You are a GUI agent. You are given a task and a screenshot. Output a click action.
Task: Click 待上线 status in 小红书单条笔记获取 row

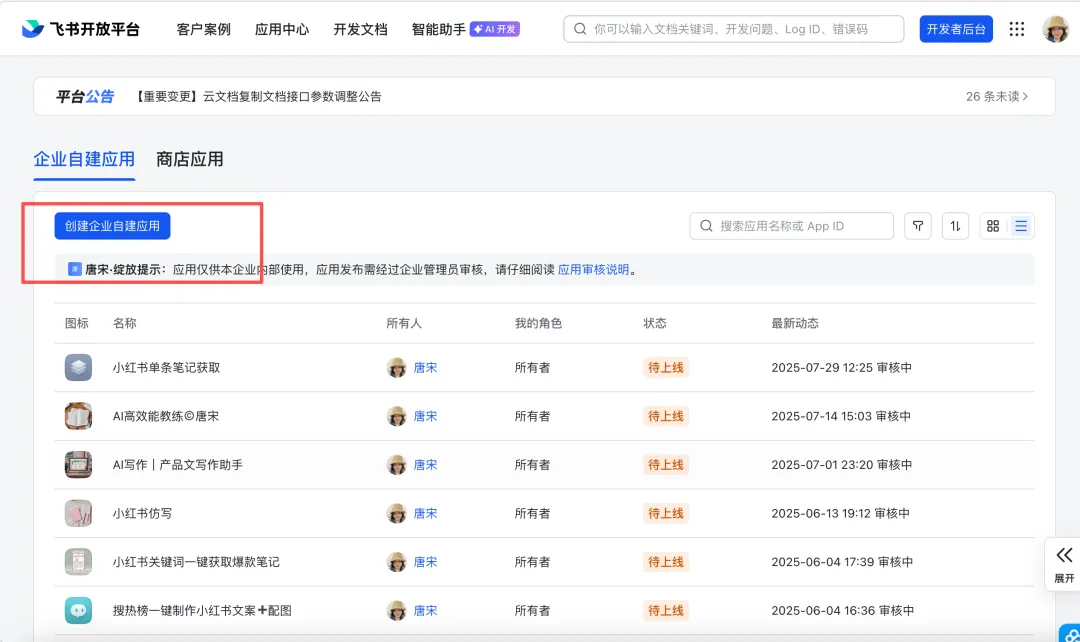click(665, 368)
